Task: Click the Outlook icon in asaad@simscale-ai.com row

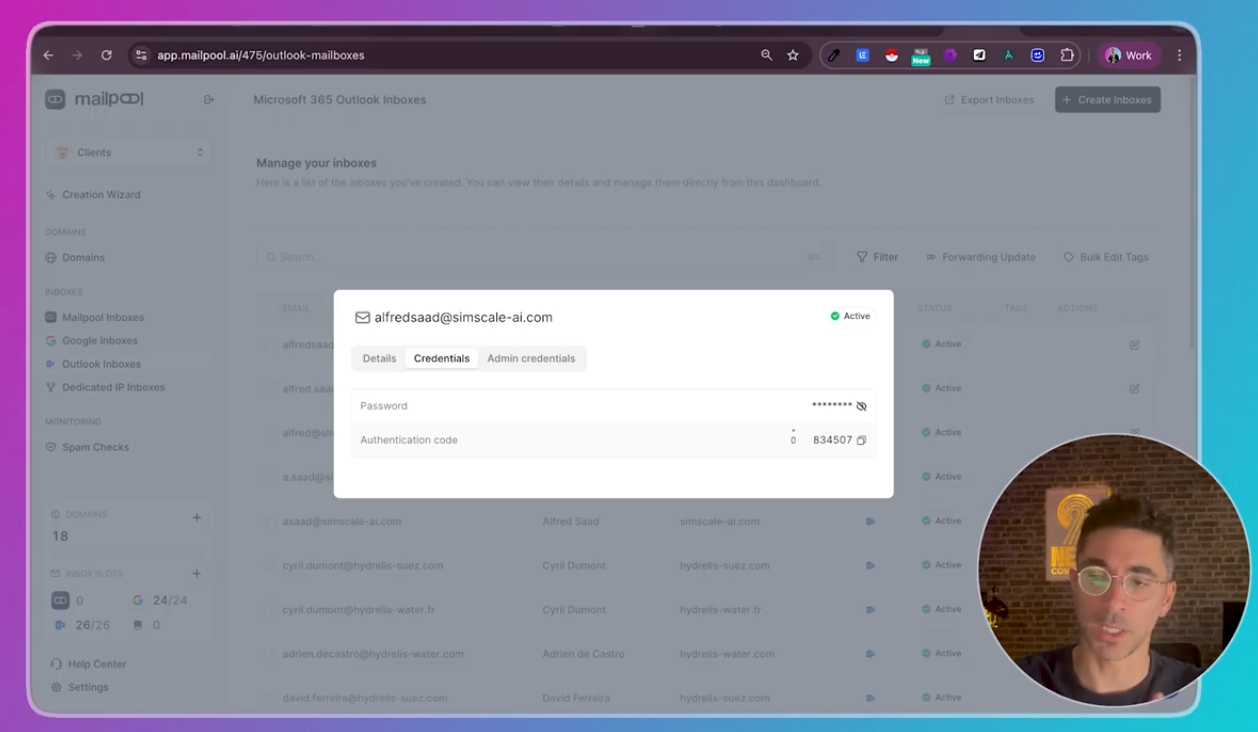Action: pyautogui.click(x=870, y=521)
